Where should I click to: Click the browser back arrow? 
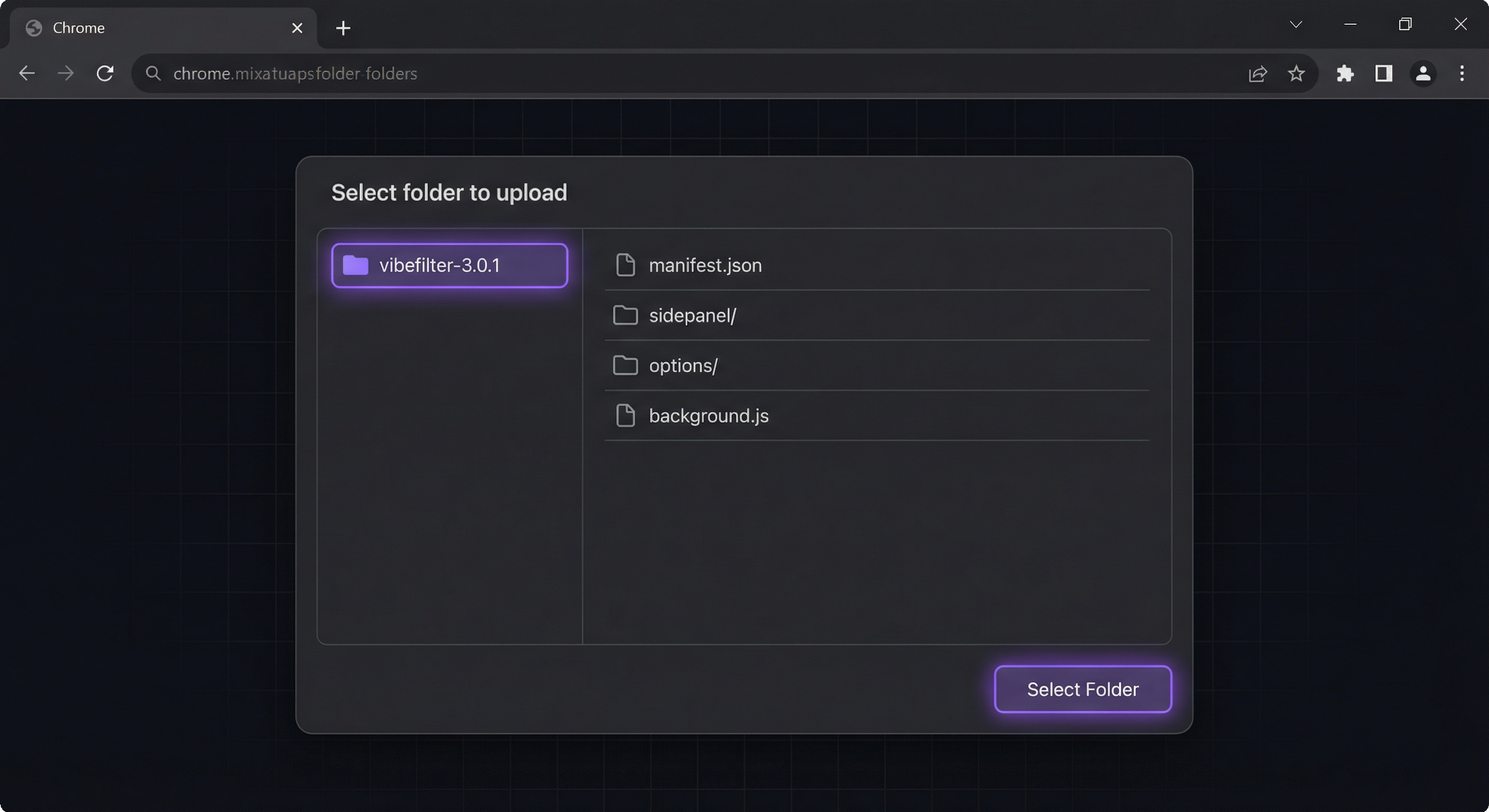(26, 73)
